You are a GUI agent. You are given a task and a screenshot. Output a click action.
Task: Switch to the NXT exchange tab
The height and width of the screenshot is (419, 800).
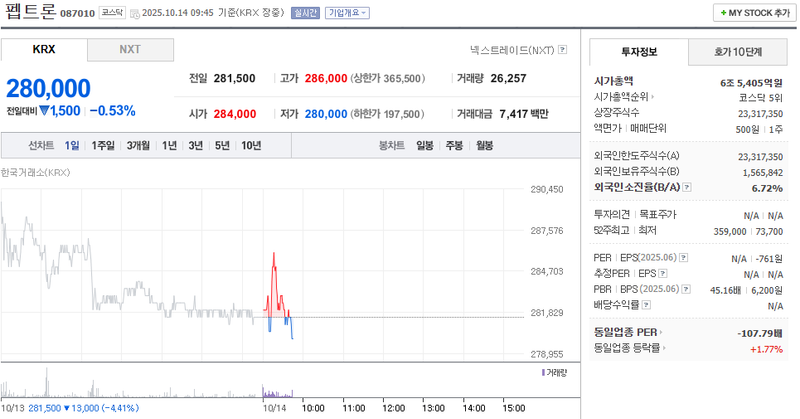(x=130, y=49)
